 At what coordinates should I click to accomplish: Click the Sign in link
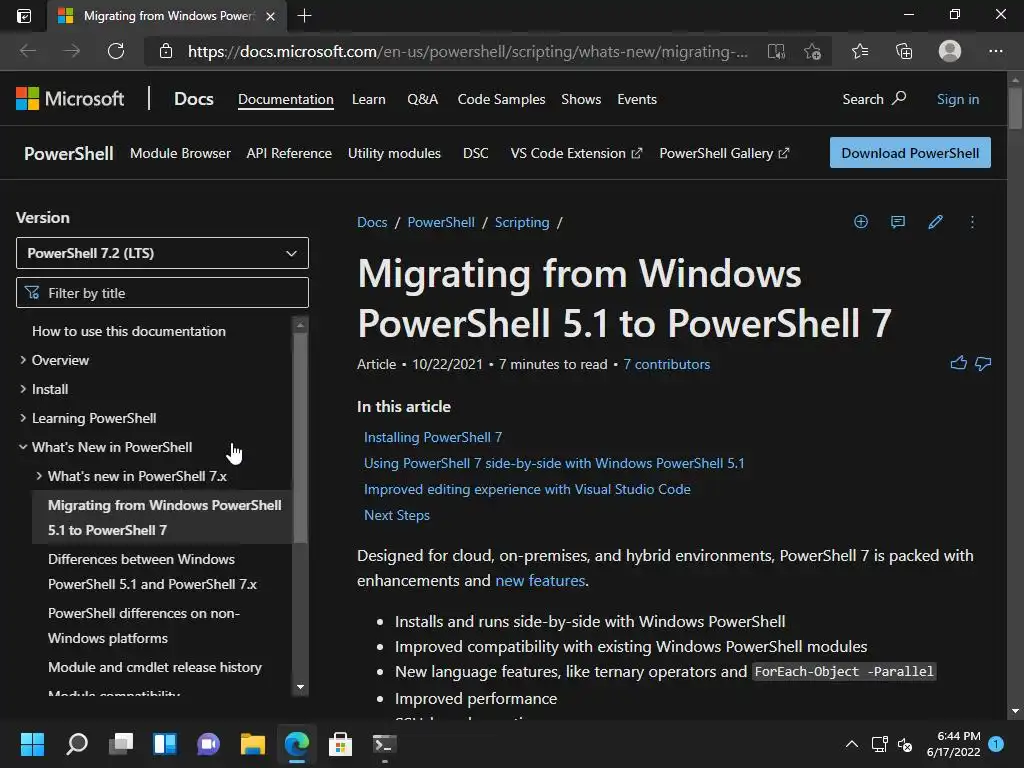[x=957, y=99]
